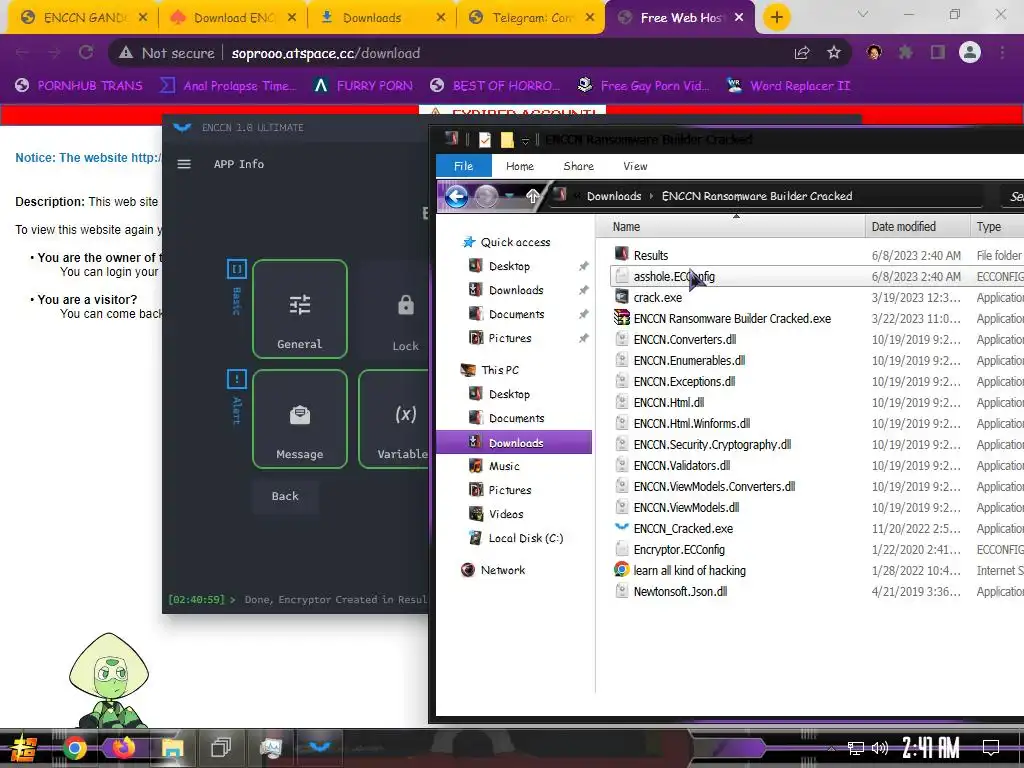Click the Explorer search box
The image size is (1024, 768).
click(1011, 196)
